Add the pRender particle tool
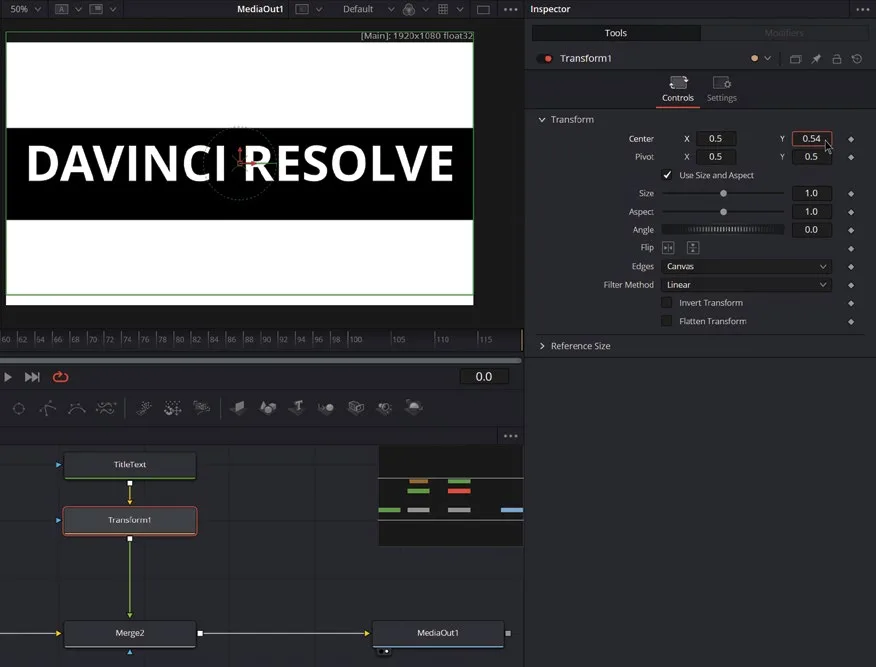 (202, 408)
